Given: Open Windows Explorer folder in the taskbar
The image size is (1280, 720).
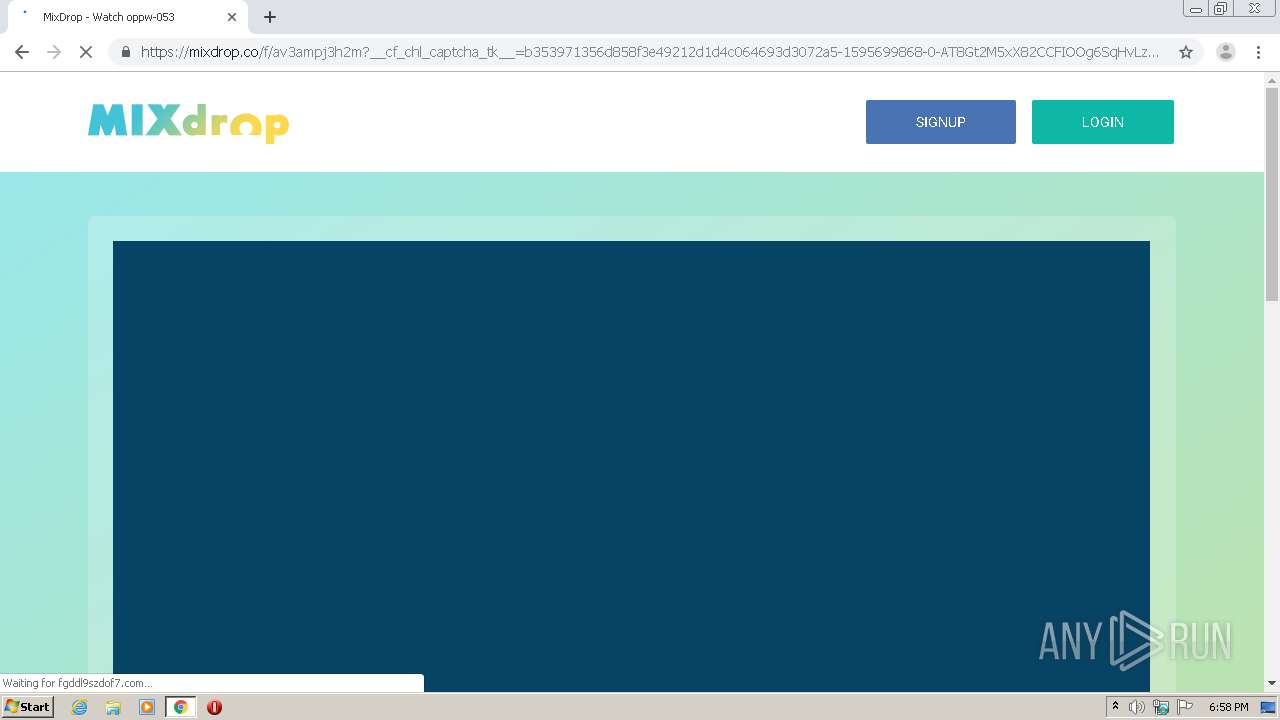Looking at the screenshot, I should point(113,707).
